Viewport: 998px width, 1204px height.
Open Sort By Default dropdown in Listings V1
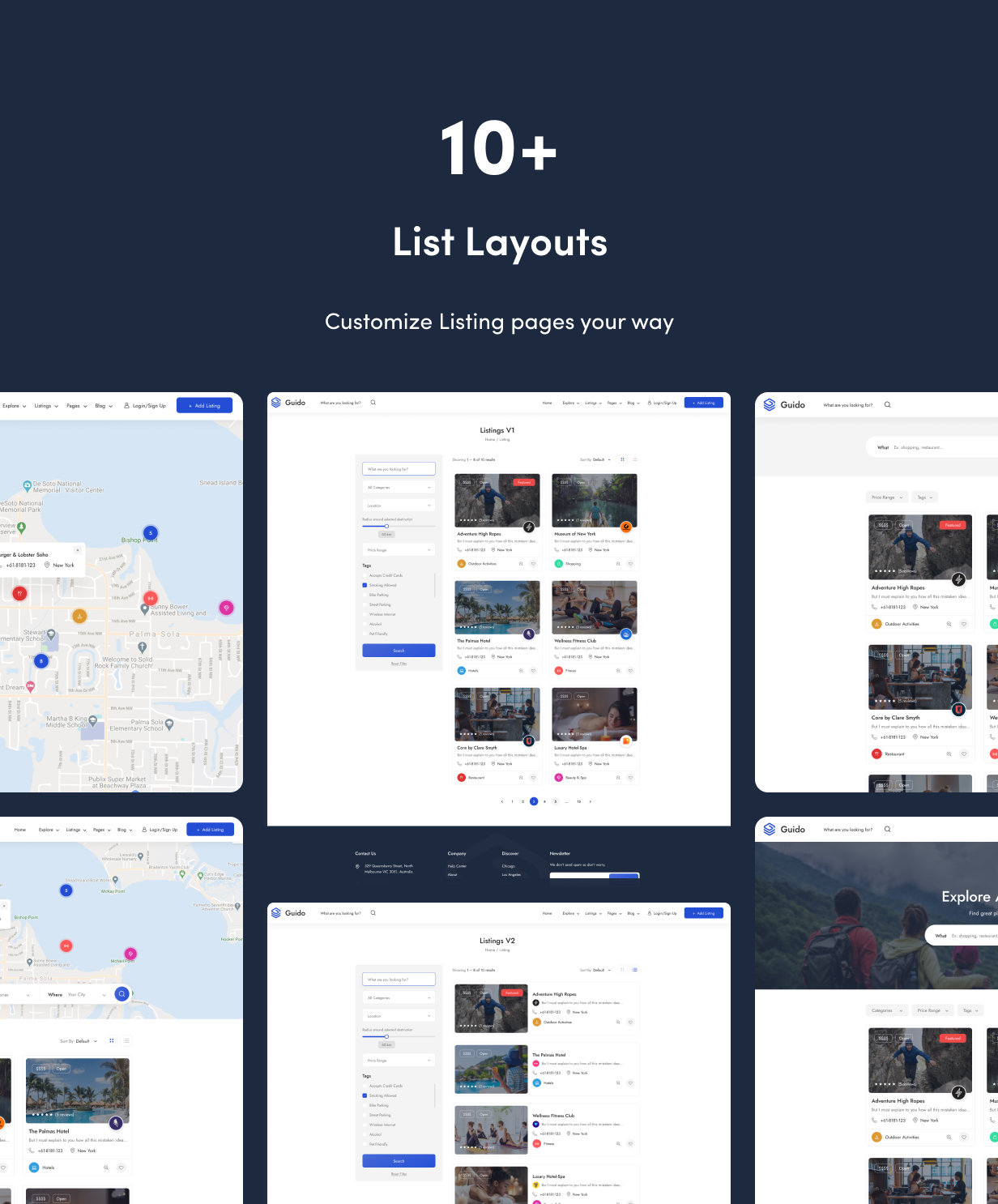click(x=595, y=459)
